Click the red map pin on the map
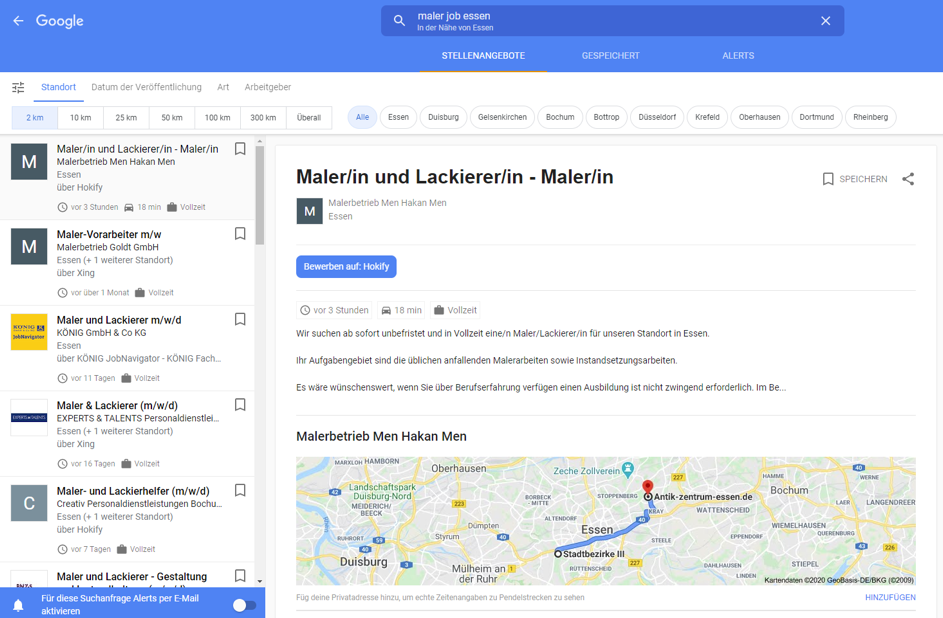This screenshot has width=943, height=618. (x=648, y=487)
